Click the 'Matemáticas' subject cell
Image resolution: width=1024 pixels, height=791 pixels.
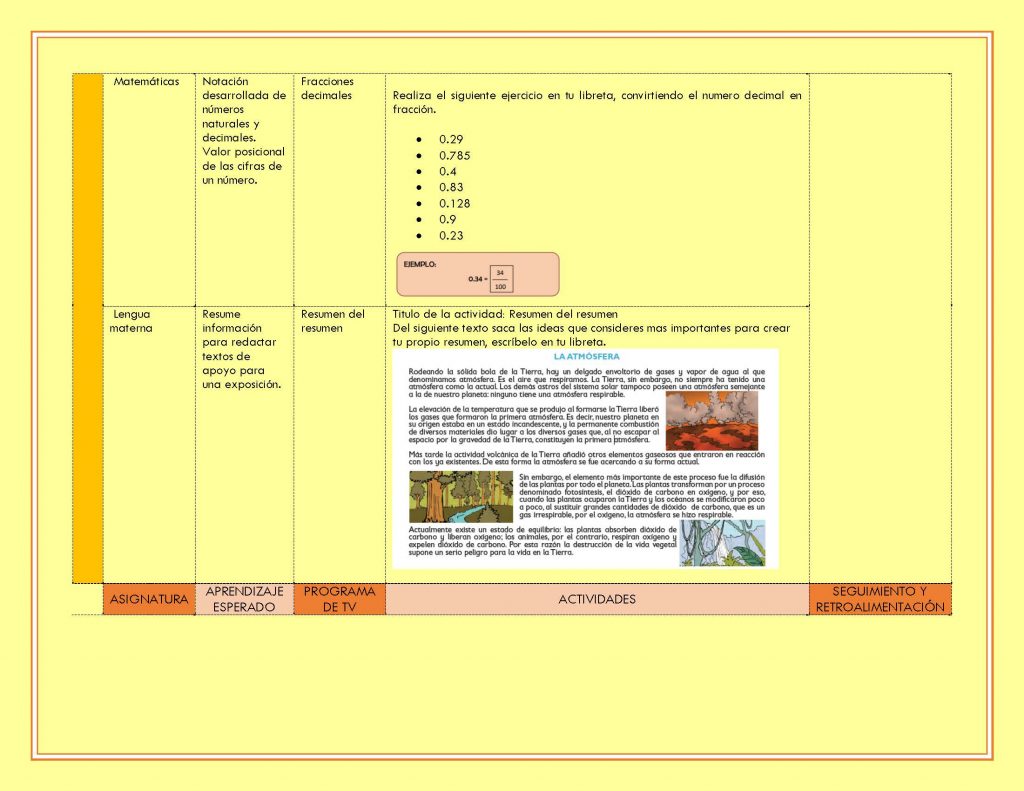tap(149, 189)
